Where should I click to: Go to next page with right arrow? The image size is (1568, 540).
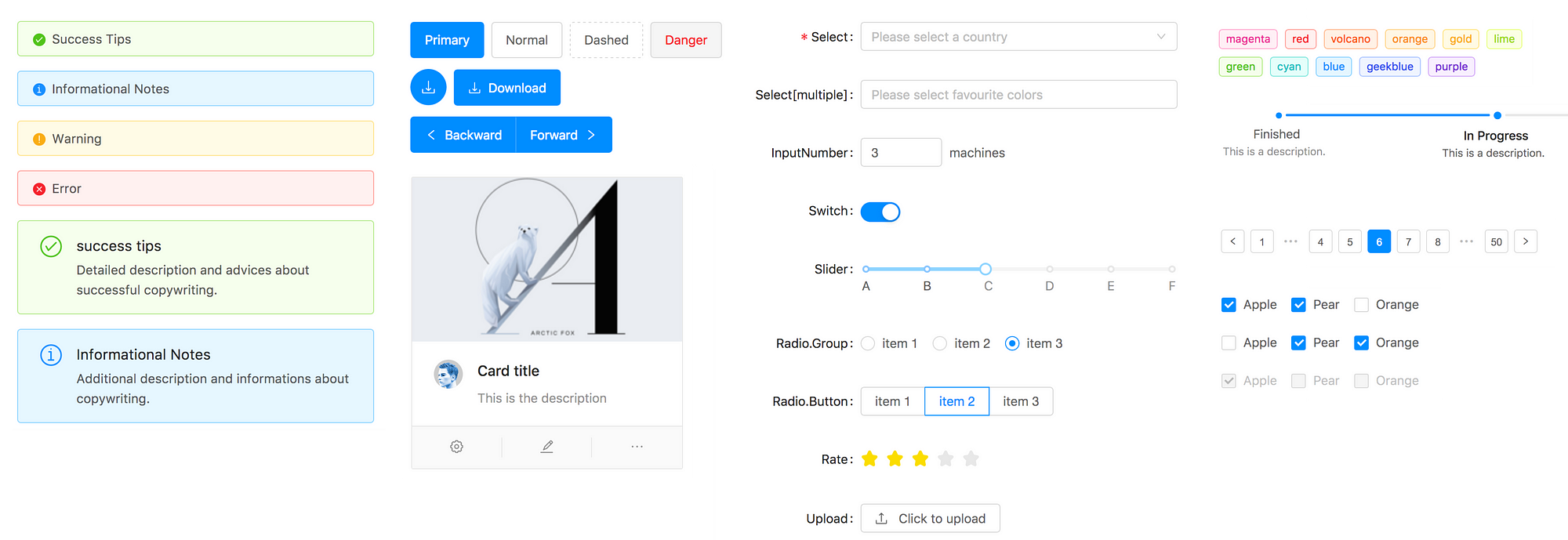coord(1526,241)
